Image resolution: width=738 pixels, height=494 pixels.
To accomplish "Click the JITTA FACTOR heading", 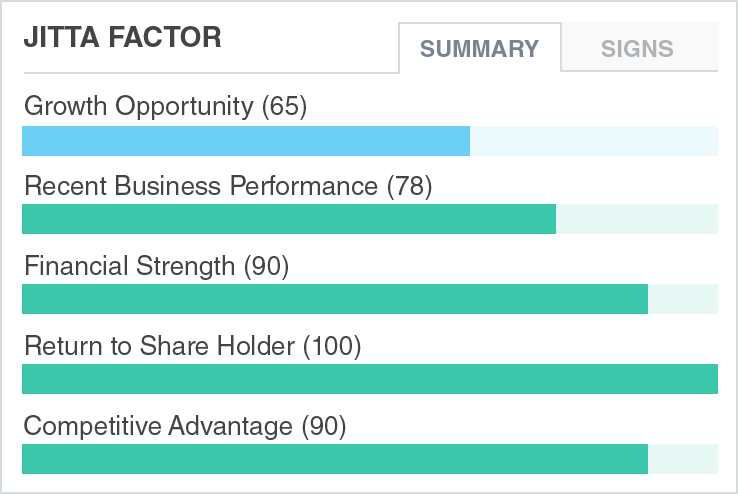I will [122, 37].
